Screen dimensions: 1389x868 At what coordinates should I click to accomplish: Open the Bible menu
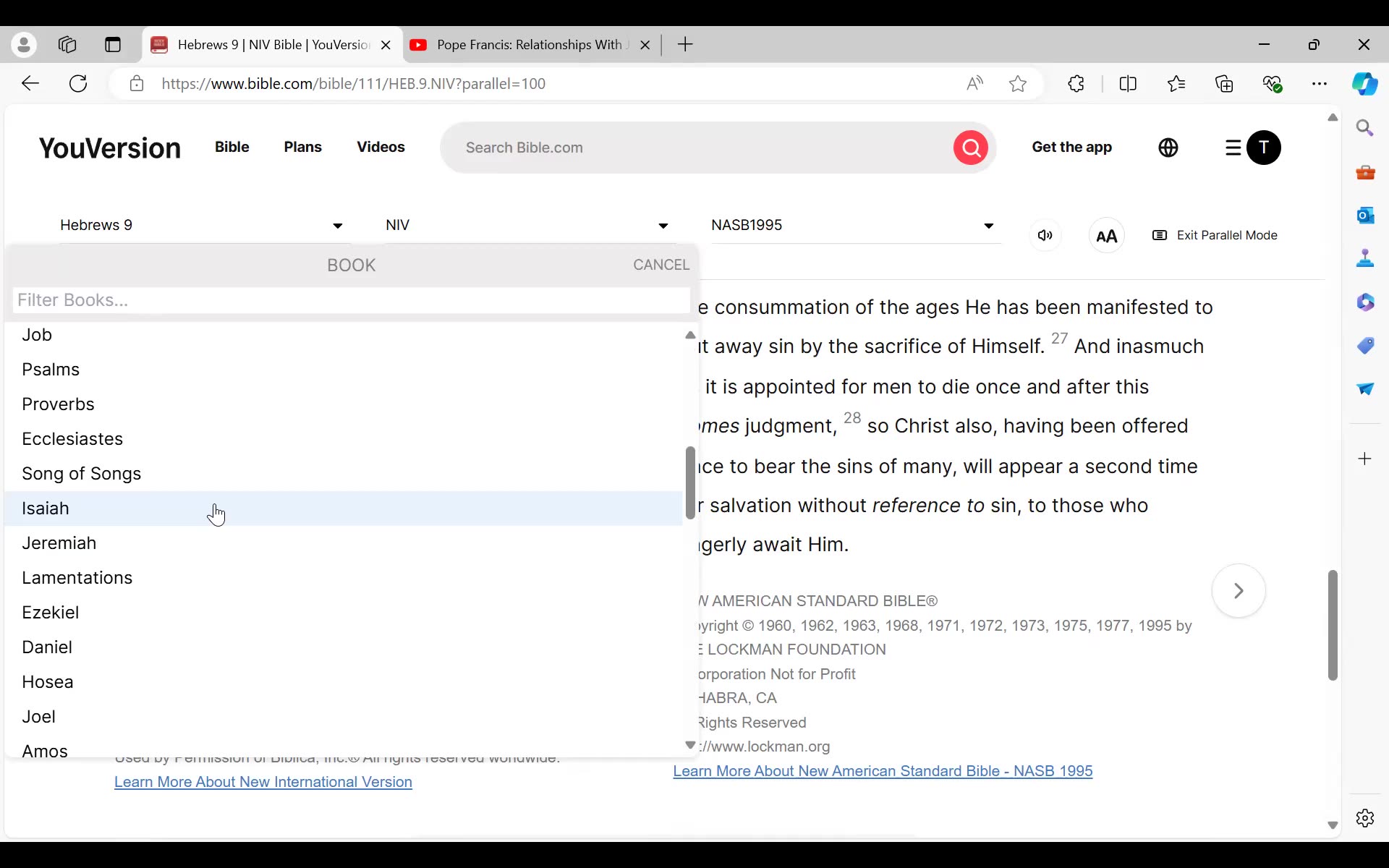232,147
